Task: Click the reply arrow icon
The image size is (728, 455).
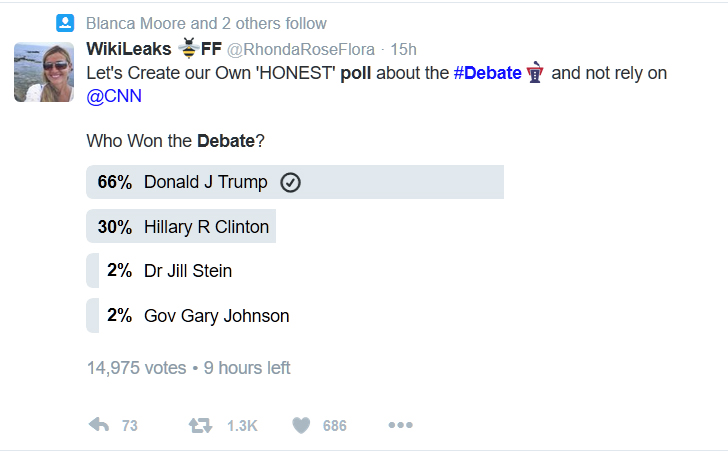Action: click(x=99, y=425)
